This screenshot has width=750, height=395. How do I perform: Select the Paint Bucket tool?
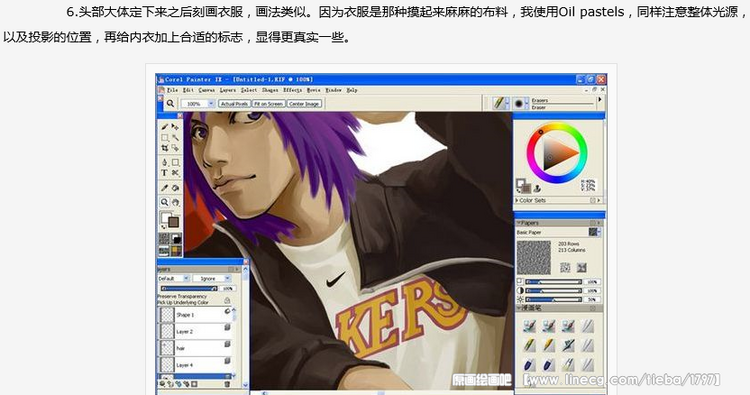pos(176,188)
